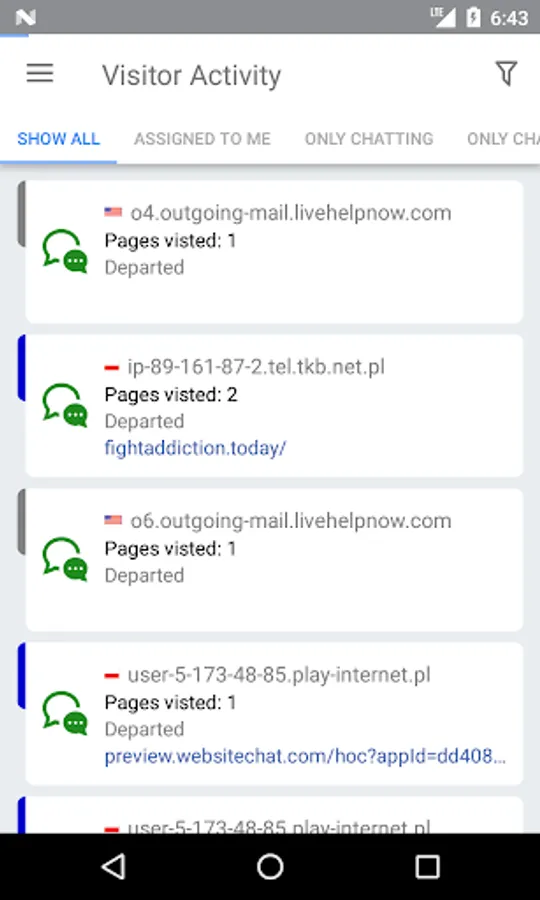Tap US flag beside o4.outgoing-mail.livehelpnow.com
The height and width of the screenshot is (900, 540).
coord(113,212)
